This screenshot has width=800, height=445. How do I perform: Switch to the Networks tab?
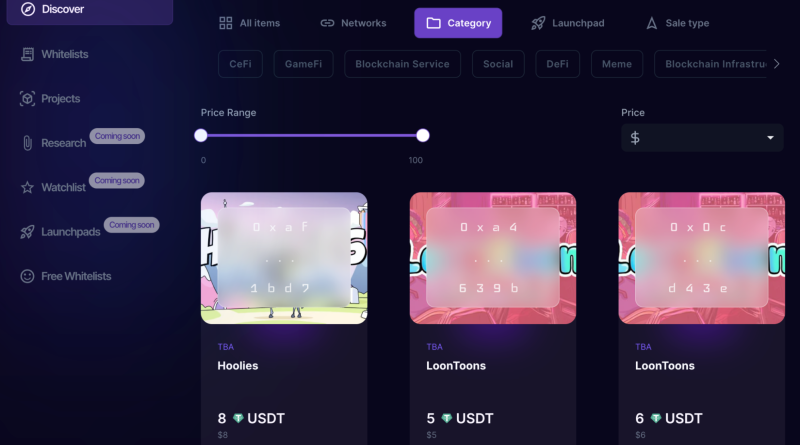[353, 23]
